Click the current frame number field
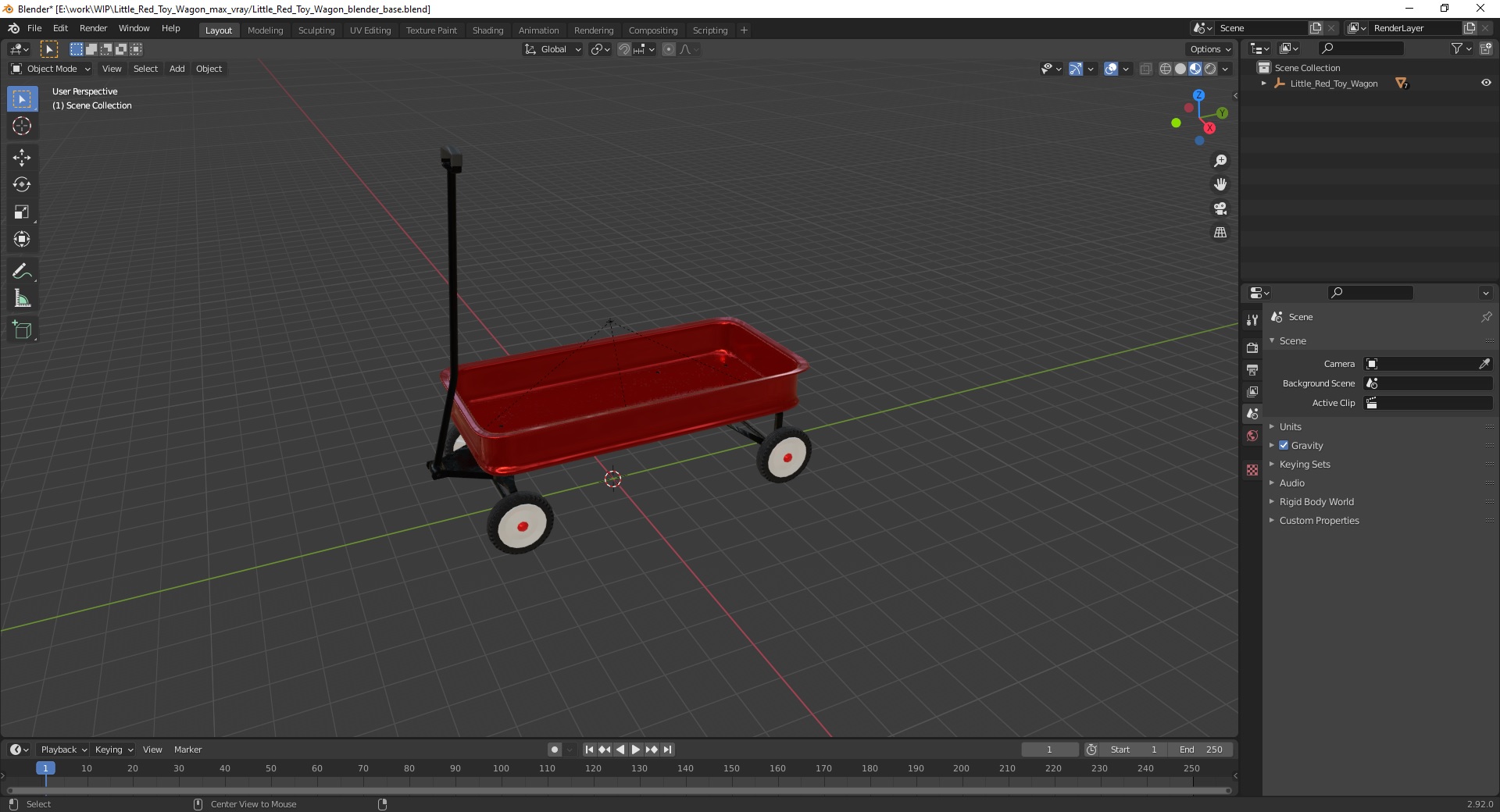Screen dimensions: 1500x812 click(x=1049, y=750)
